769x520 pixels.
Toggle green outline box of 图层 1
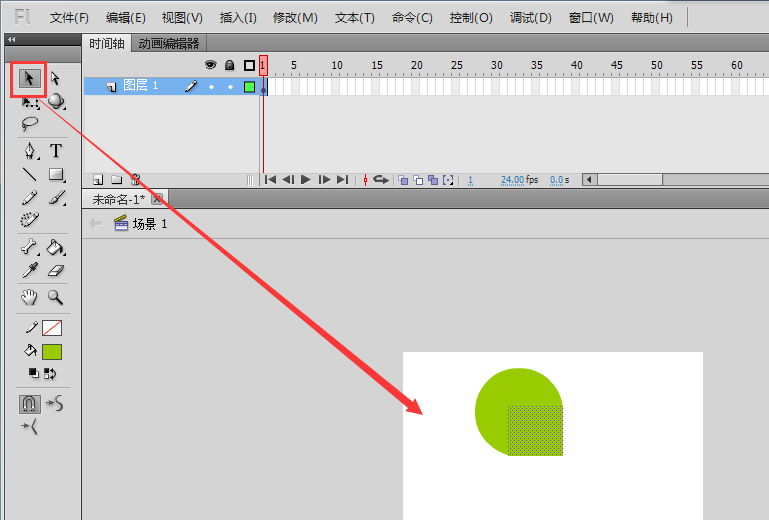coord(249,87)
